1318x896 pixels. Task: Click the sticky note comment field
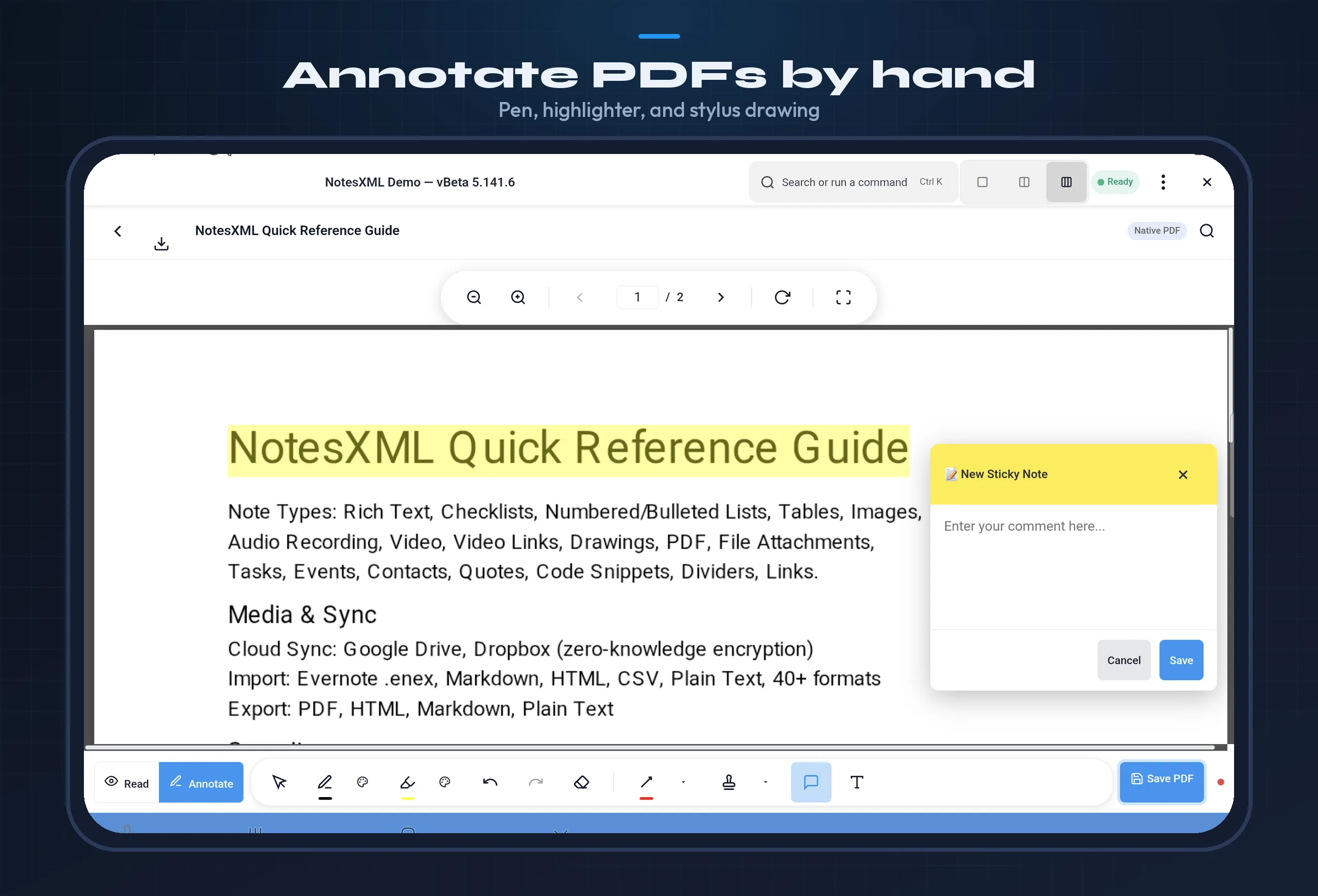coord(1073,567)
